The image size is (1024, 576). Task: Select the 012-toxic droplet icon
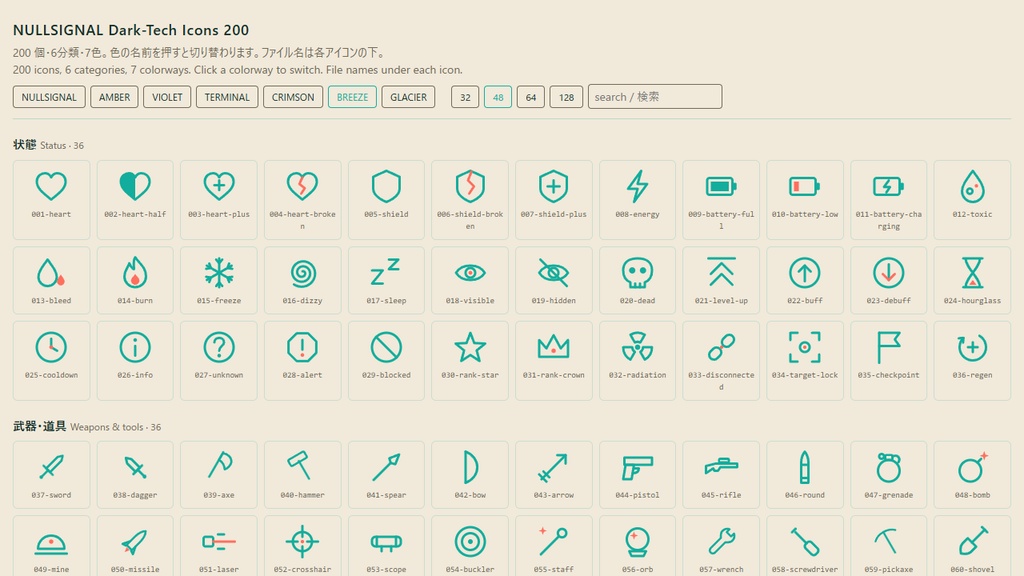(972, 186)
